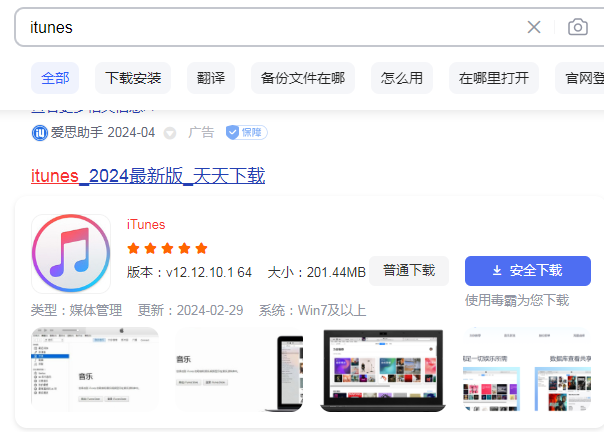Open second screenshot with phone thumbnail
The height and width of the screenshot is (432, 604).
239,369
